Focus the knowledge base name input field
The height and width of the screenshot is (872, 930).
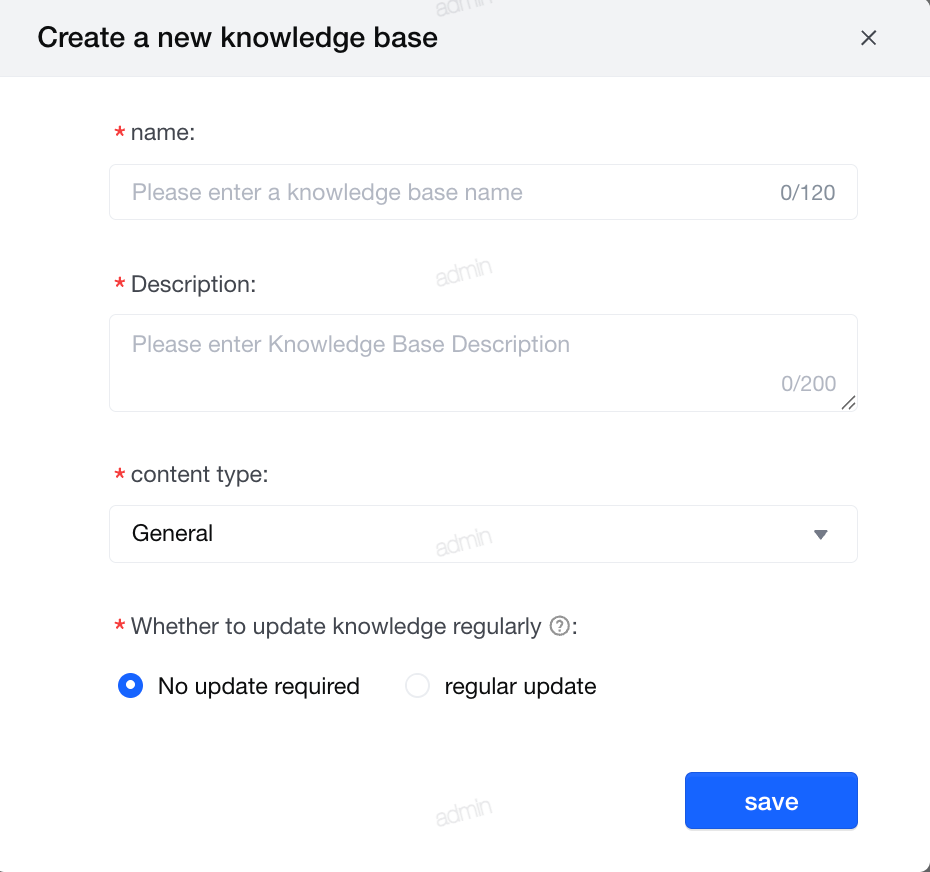tap(483, 192)
